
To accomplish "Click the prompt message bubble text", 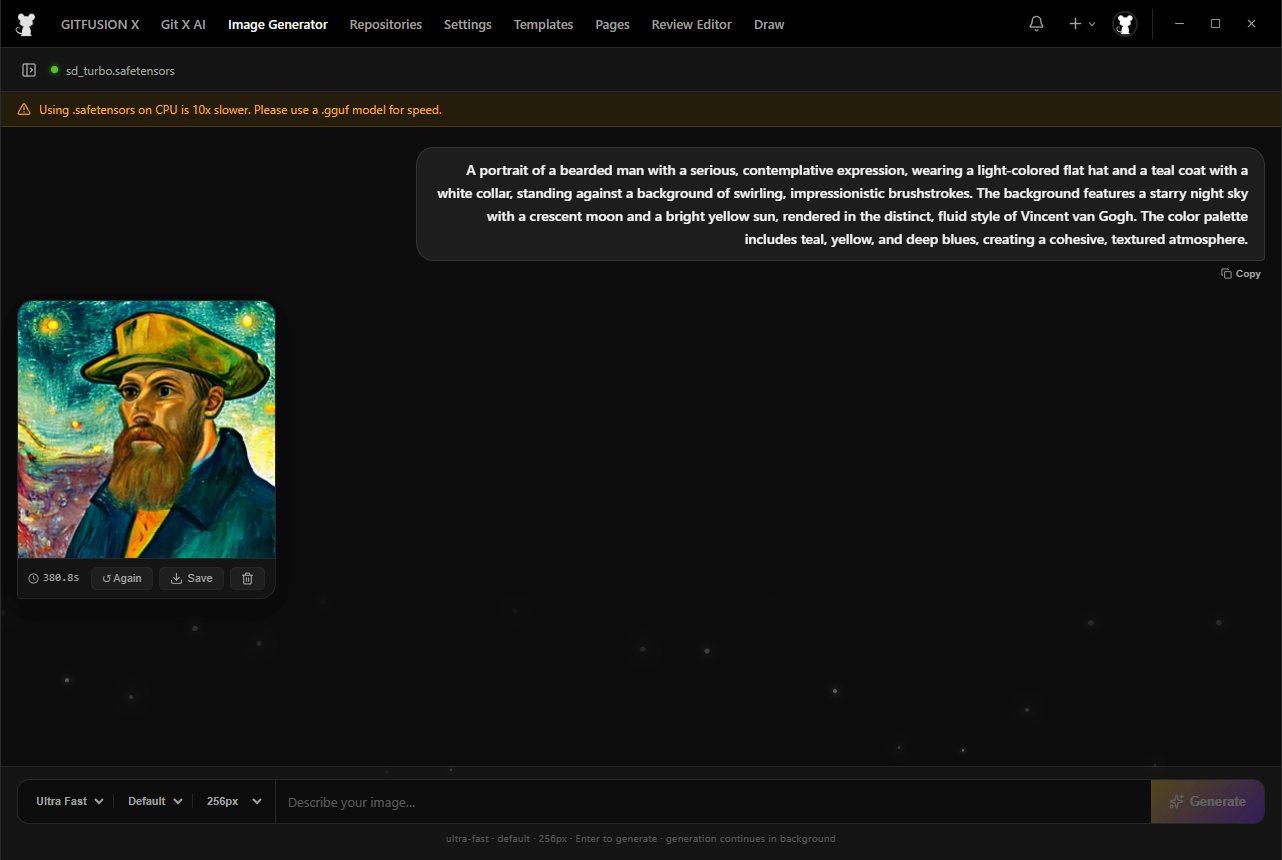I will (842, 205).
